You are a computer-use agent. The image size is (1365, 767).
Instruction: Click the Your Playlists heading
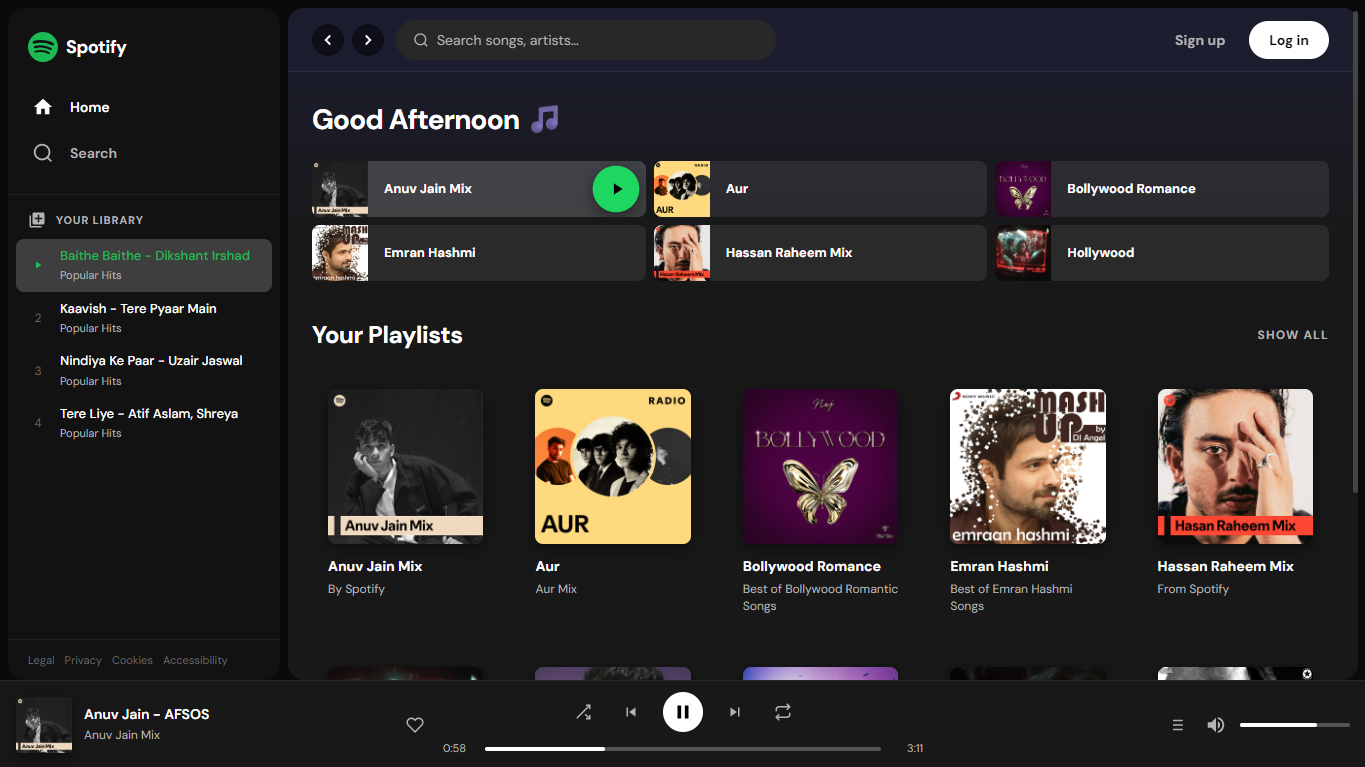point(387,335)
